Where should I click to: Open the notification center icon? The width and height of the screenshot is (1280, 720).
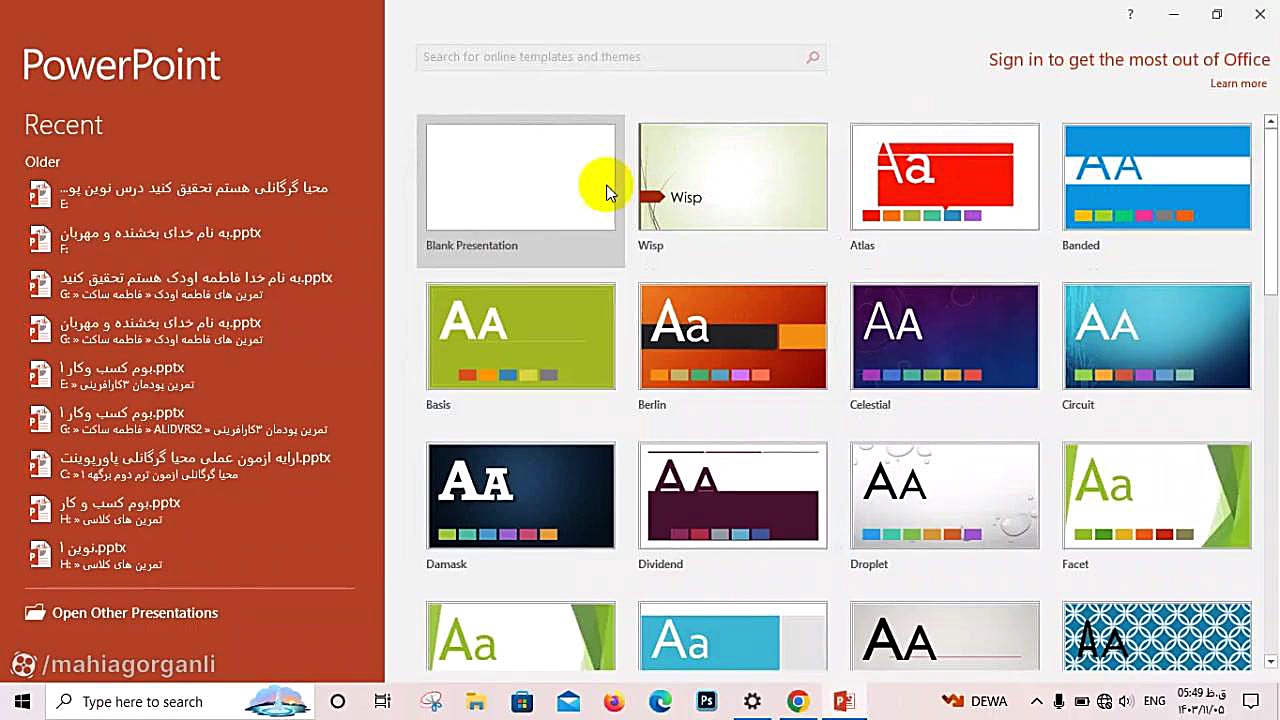point(1251,701)
